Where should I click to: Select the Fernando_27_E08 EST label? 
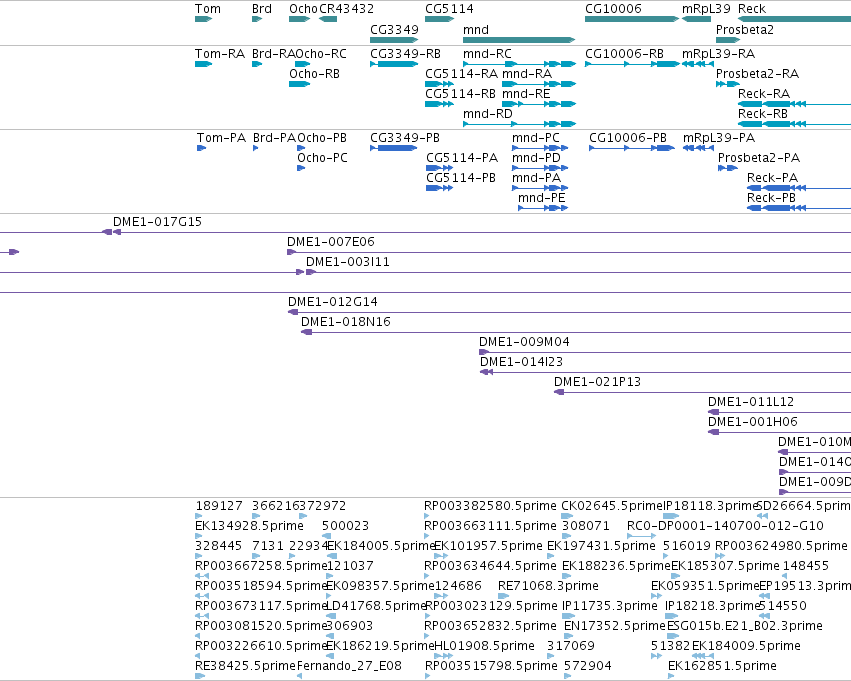pos(349,667)
